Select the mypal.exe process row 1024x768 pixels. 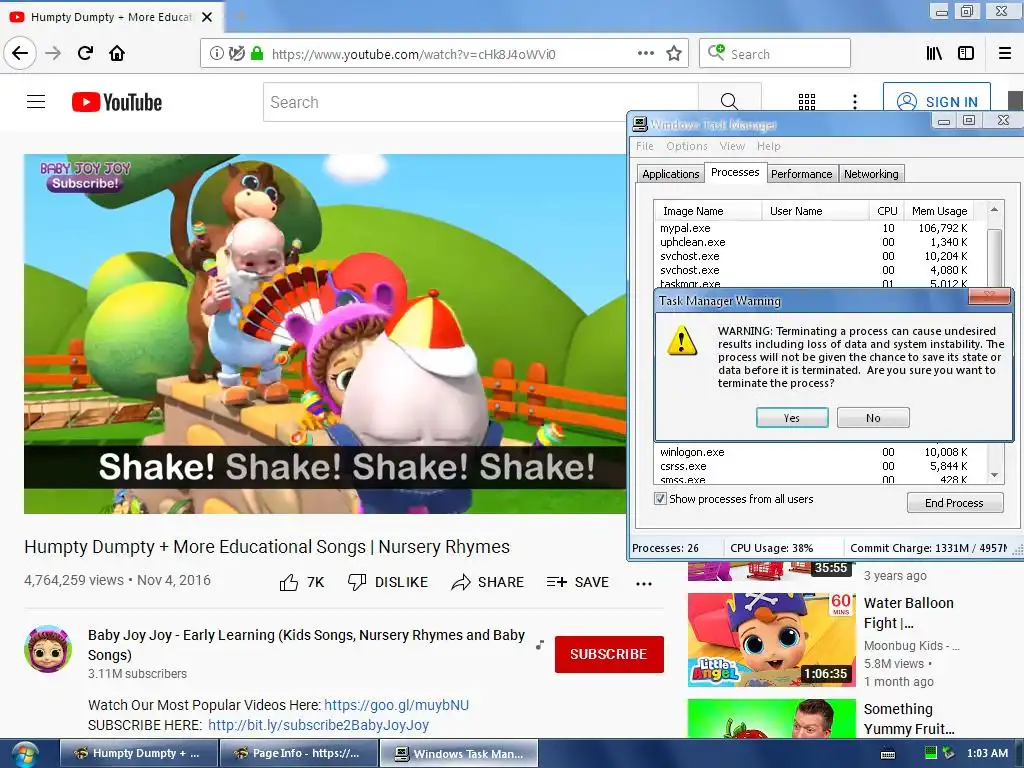coord(814,228)
